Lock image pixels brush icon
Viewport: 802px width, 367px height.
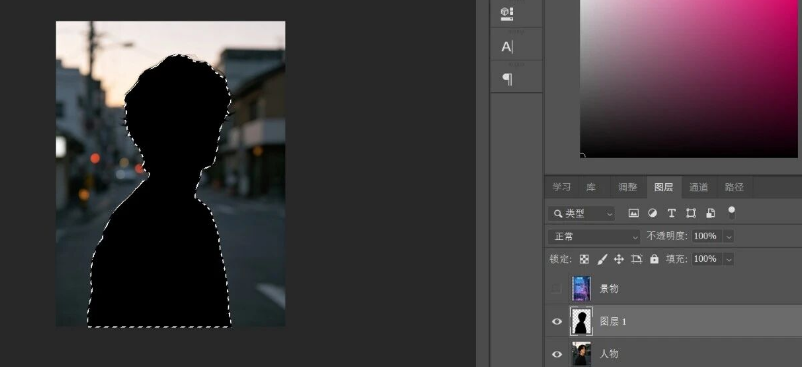click(x=602, y=259)
